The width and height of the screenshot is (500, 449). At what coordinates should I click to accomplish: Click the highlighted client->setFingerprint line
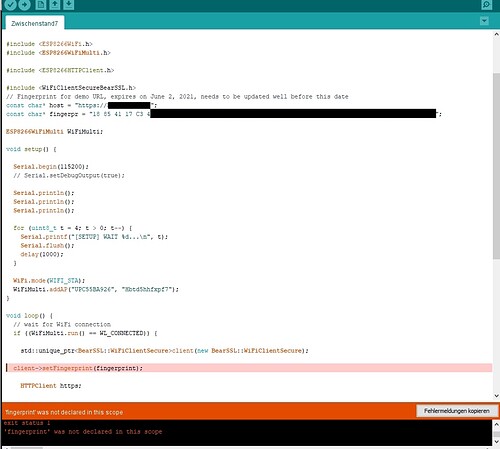pos(249,368)
